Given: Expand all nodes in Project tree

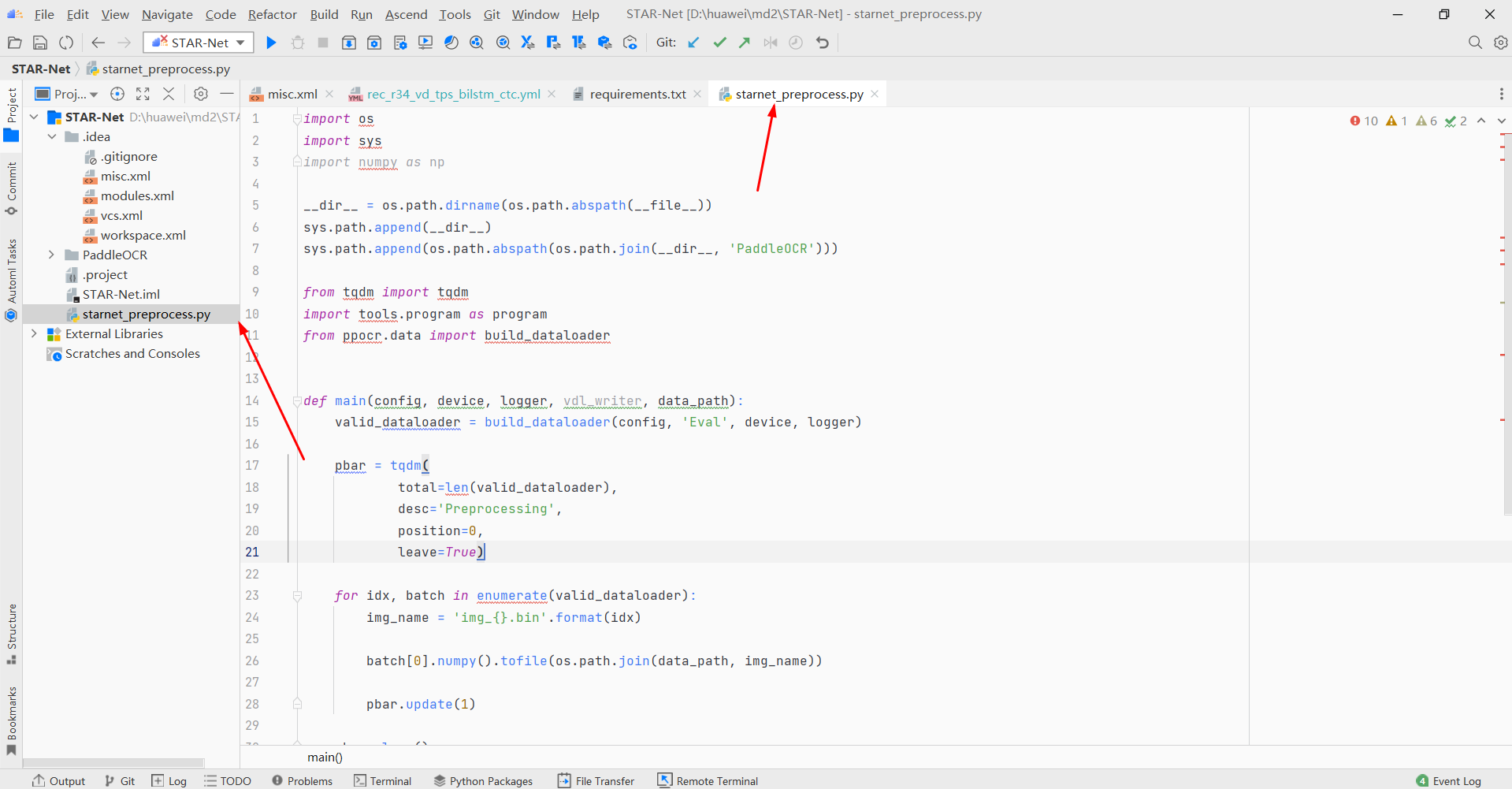Looking at the screenshot, I should [143, 94].
